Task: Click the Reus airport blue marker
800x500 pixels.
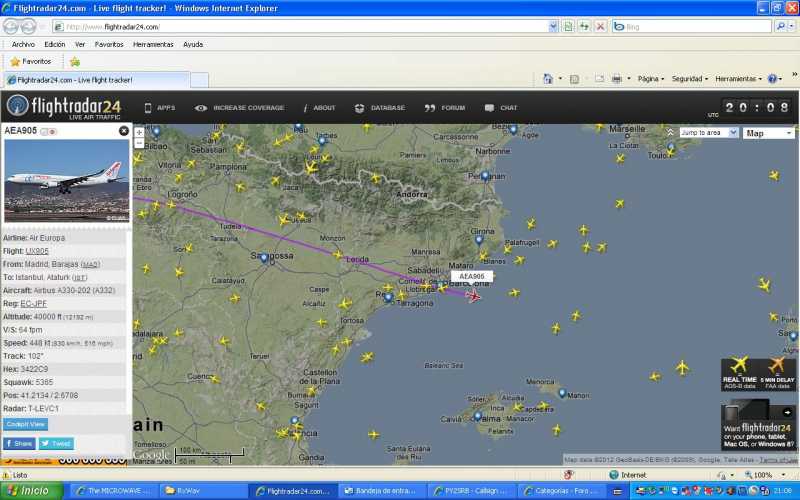Action: pos(389,297)
